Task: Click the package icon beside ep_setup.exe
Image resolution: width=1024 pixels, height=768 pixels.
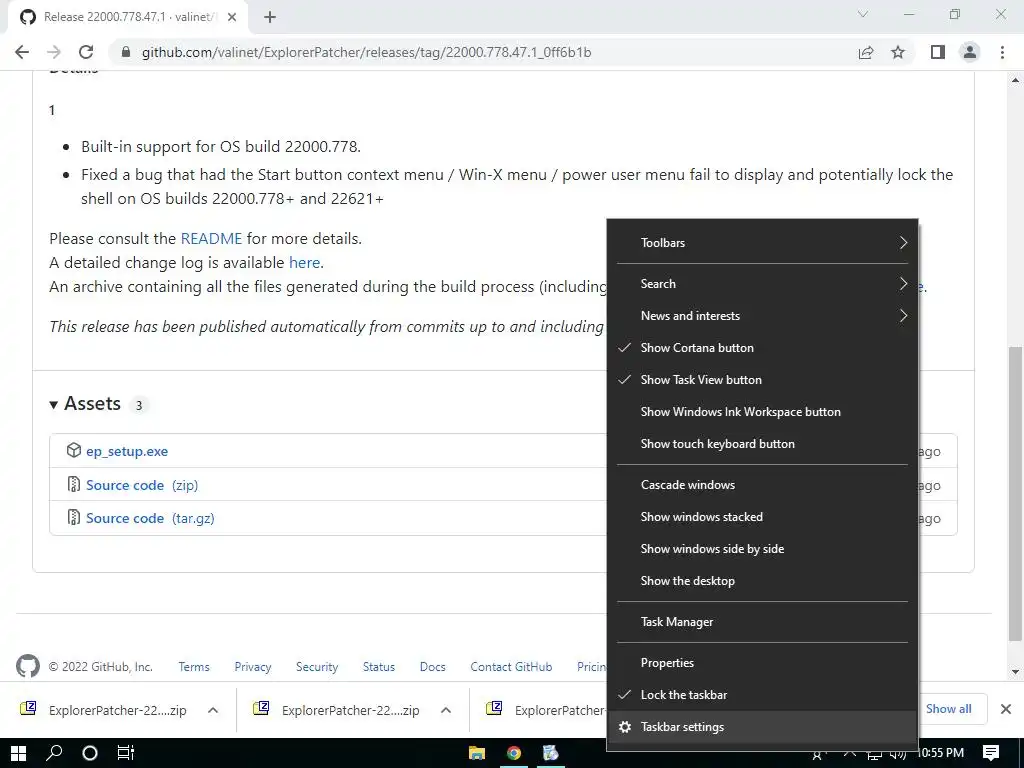Action: tap(74, 450)
